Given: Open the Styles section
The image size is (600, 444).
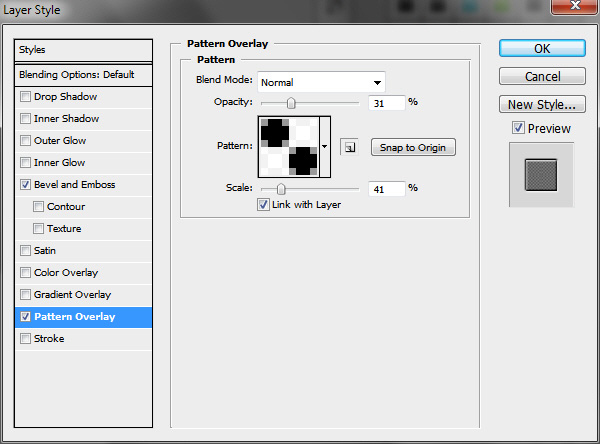Looking at the screenshot, I should coord(83,50).
